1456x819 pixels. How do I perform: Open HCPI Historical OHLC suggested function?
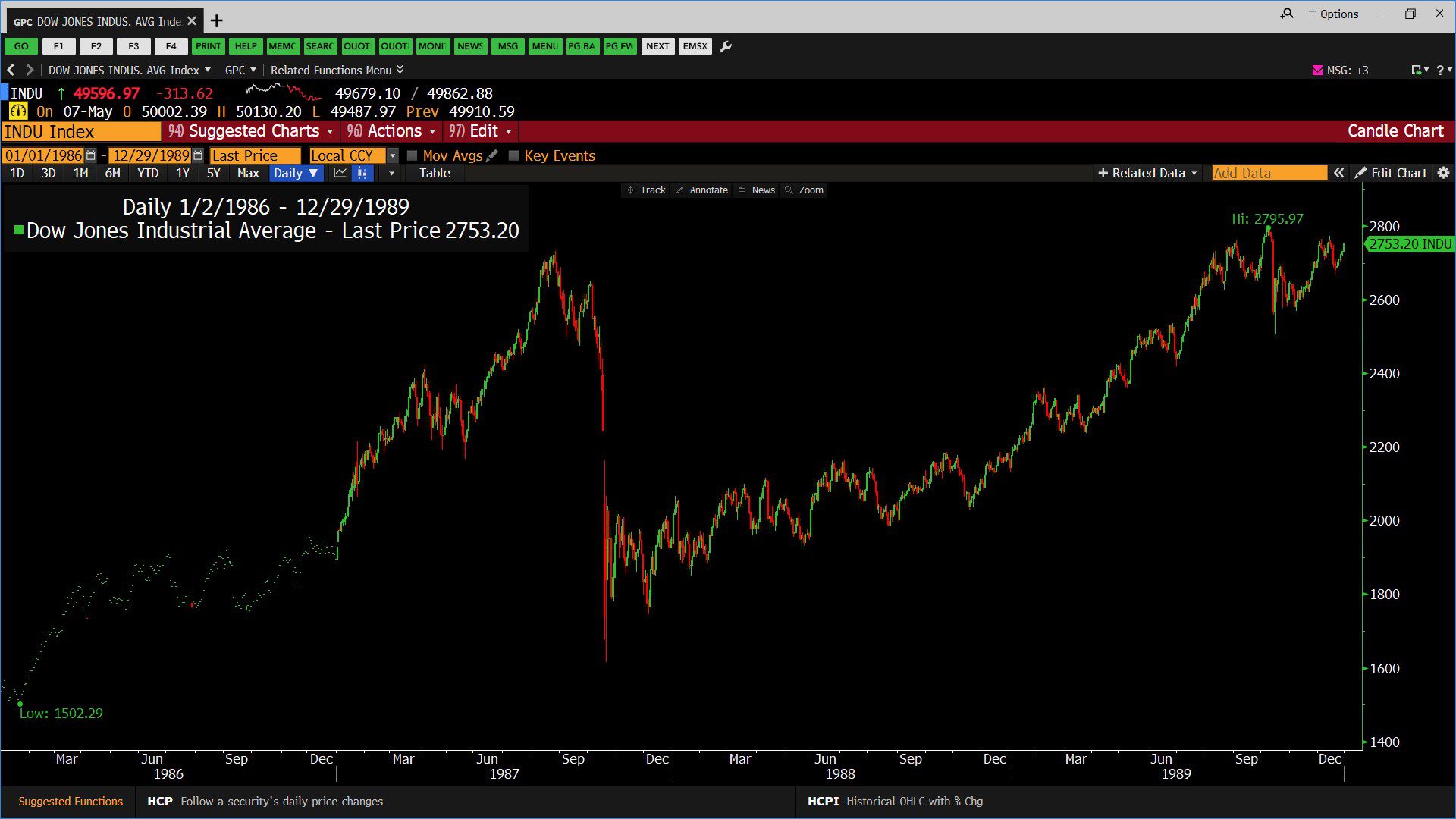click(x=896, y=801)
